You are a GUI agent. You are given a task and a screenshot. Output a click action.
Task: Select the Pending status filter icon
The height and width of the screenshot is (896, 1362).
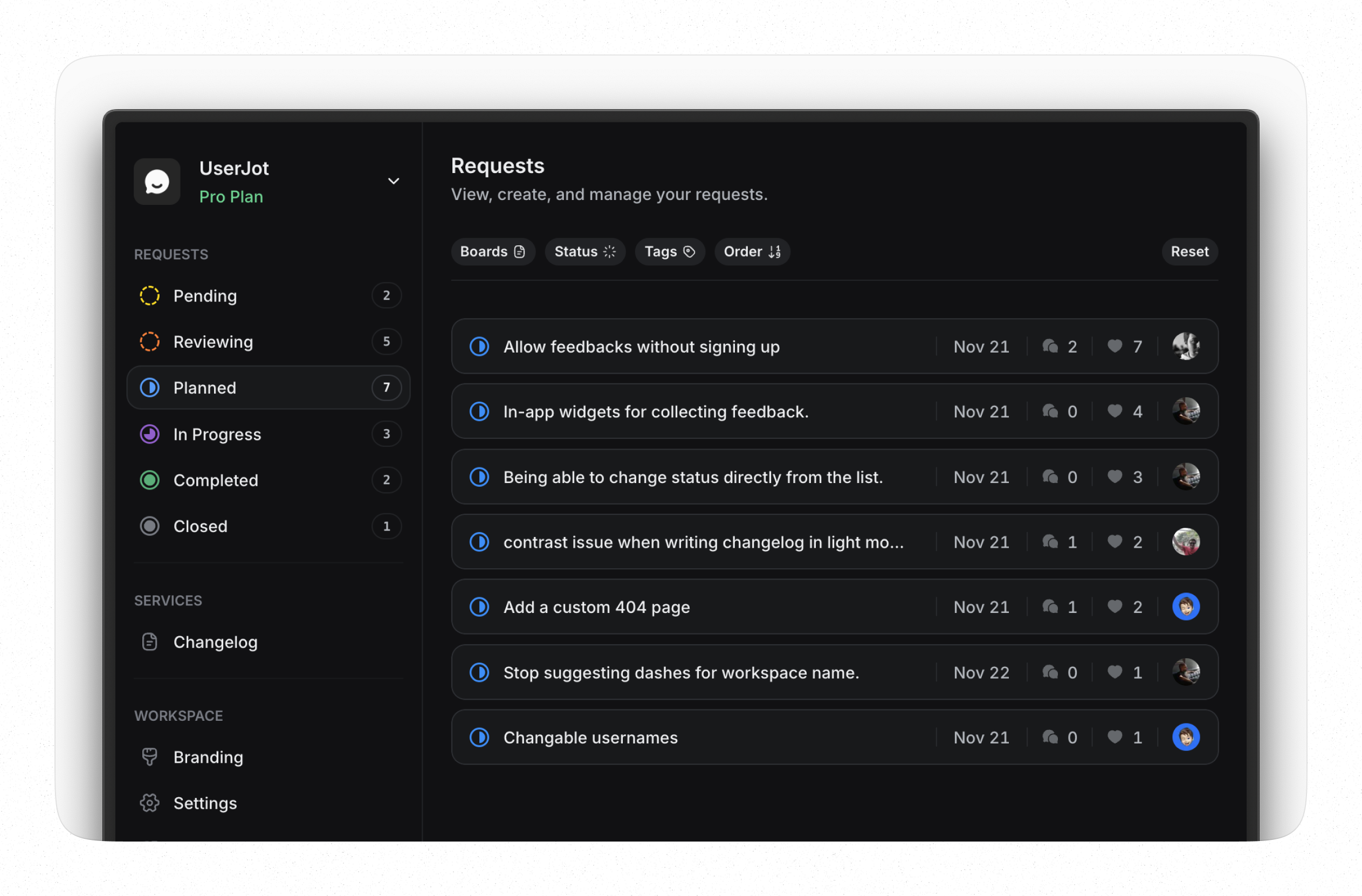coord(149,296)
